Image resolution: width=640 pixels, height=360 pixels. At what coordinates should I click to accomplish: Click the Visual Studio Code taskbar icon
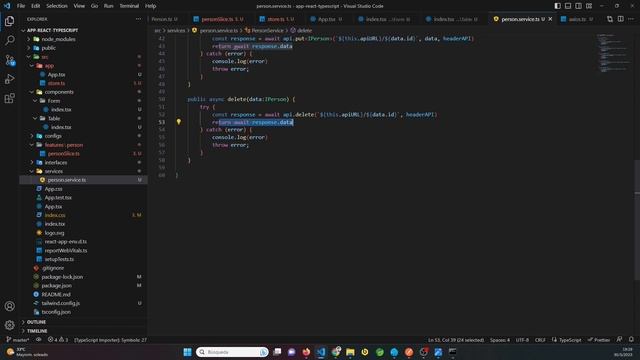[x=321, y=352]
